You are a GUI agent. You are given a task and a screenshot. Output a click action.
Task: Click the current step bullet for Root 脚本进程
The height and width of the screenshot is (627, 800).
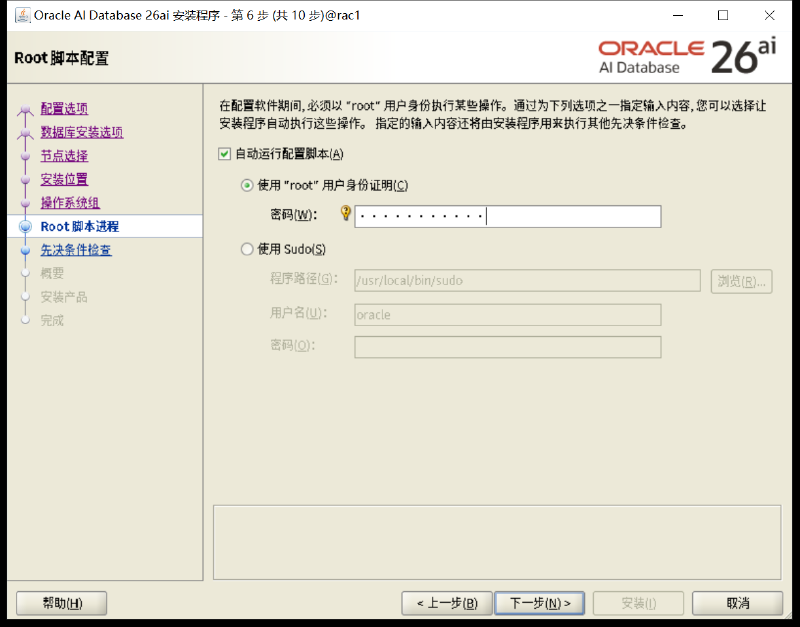pyautogui.click(x=26, y=227)
